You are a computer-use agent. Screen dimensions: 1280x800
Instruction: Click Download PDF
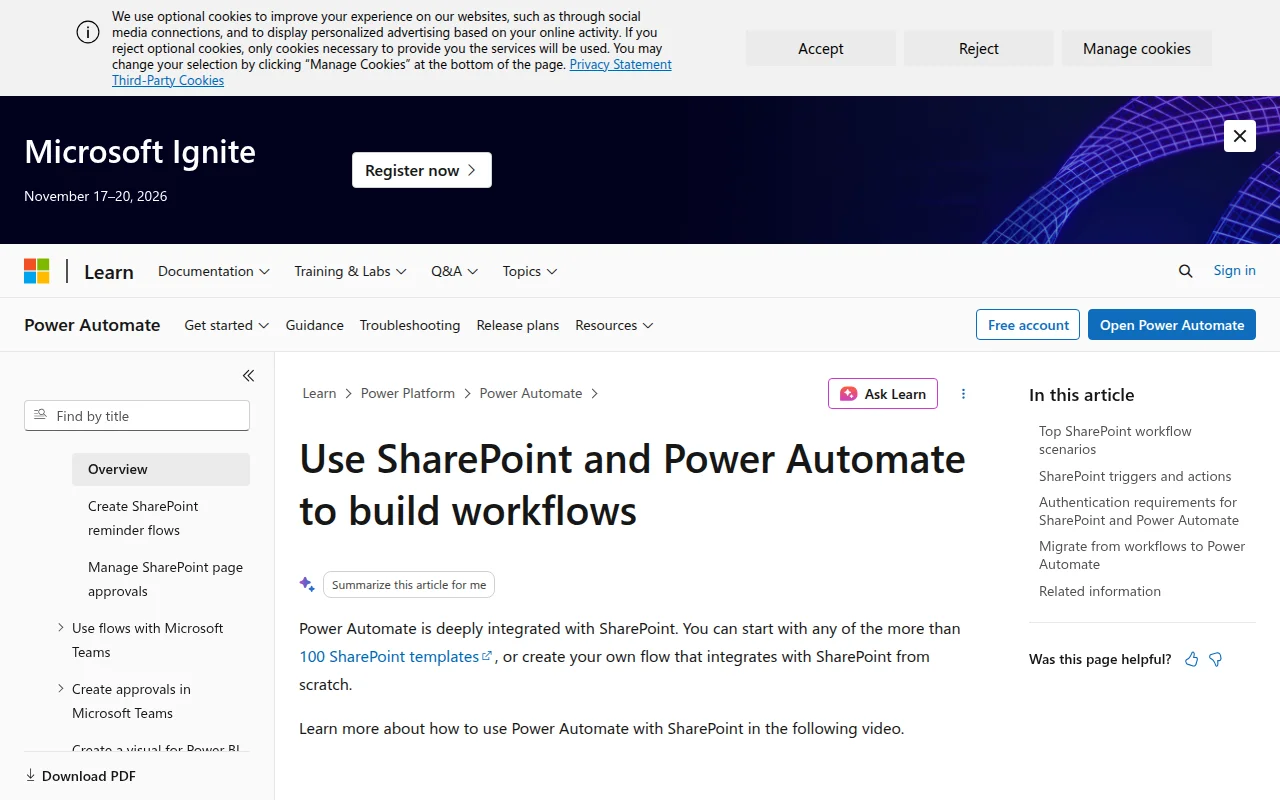(80, 776)
